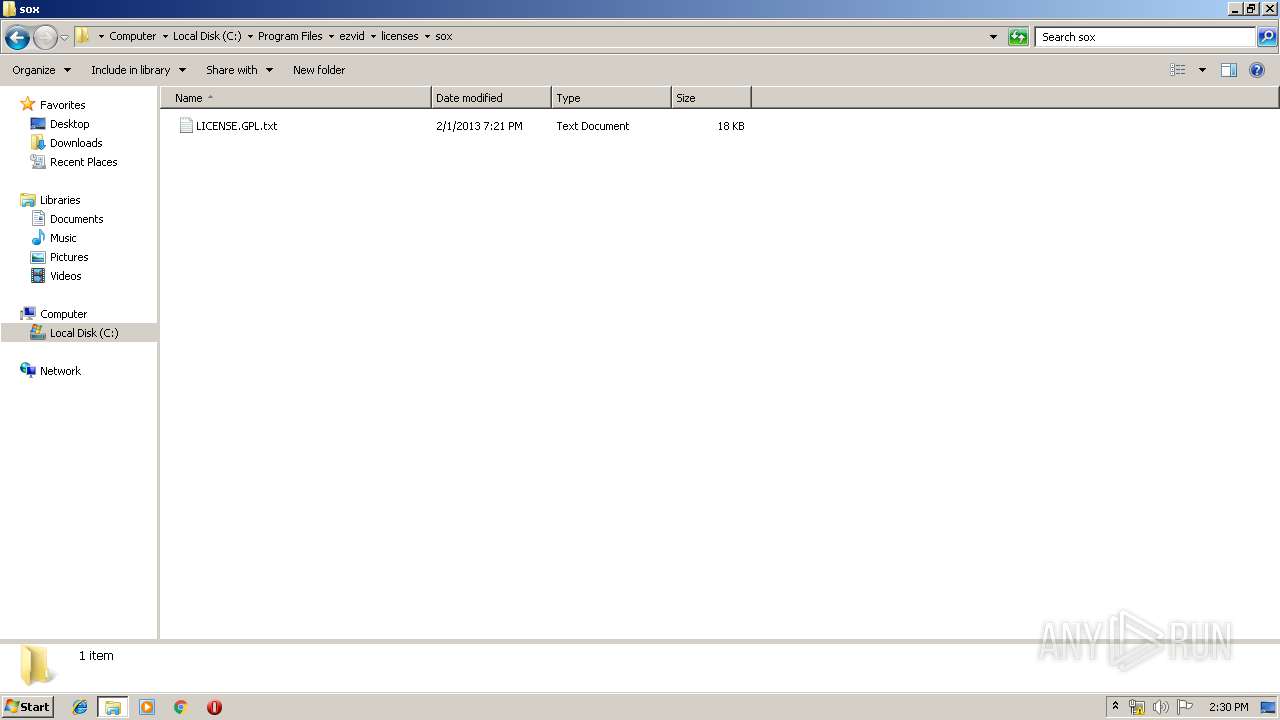Change your view icon button
The height and width of the screenshot is (720, 1280).
click(1178, 70)
